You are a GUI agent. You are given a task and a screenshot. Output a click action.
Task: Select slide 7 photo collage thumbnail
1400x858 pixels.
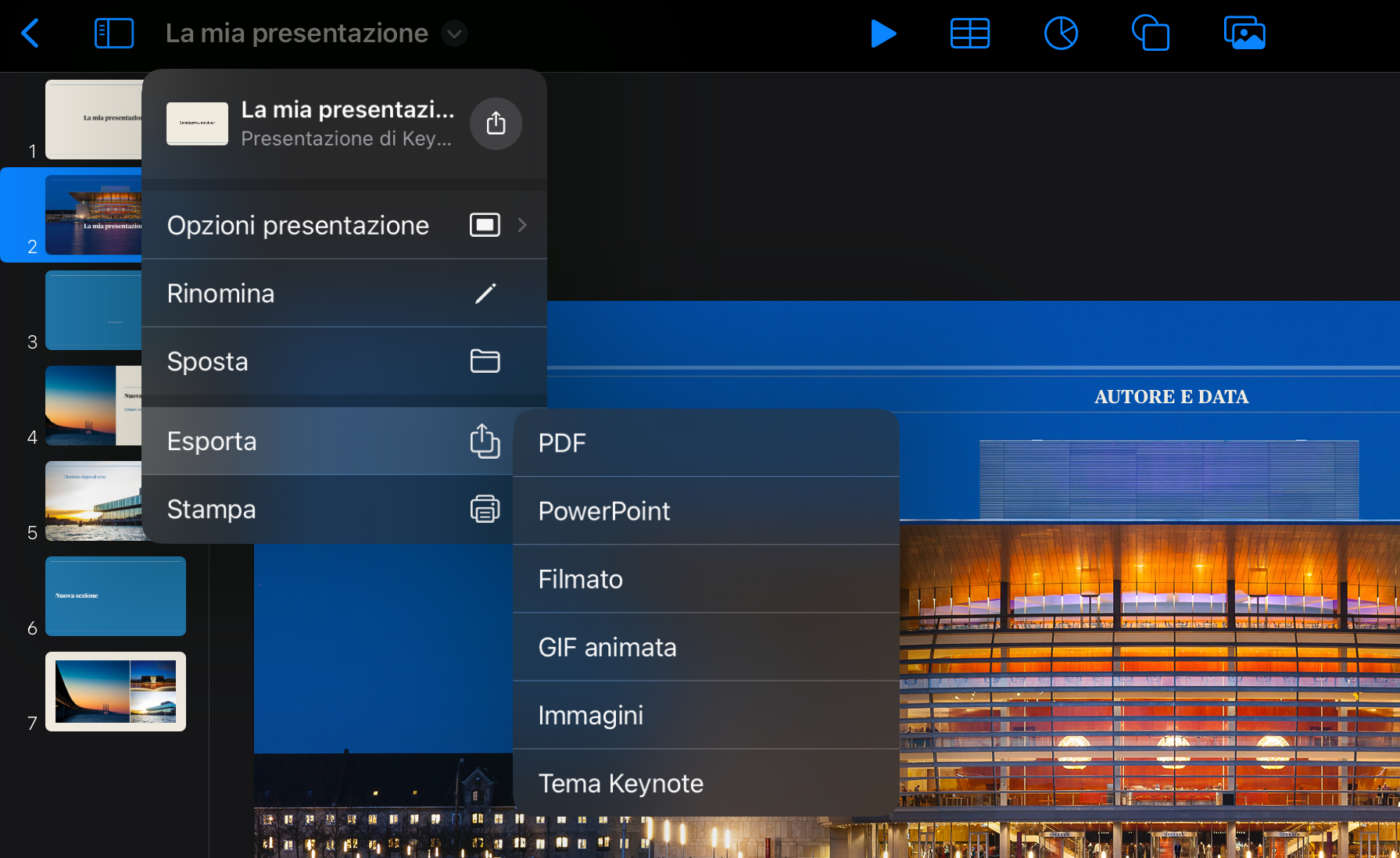116,691
